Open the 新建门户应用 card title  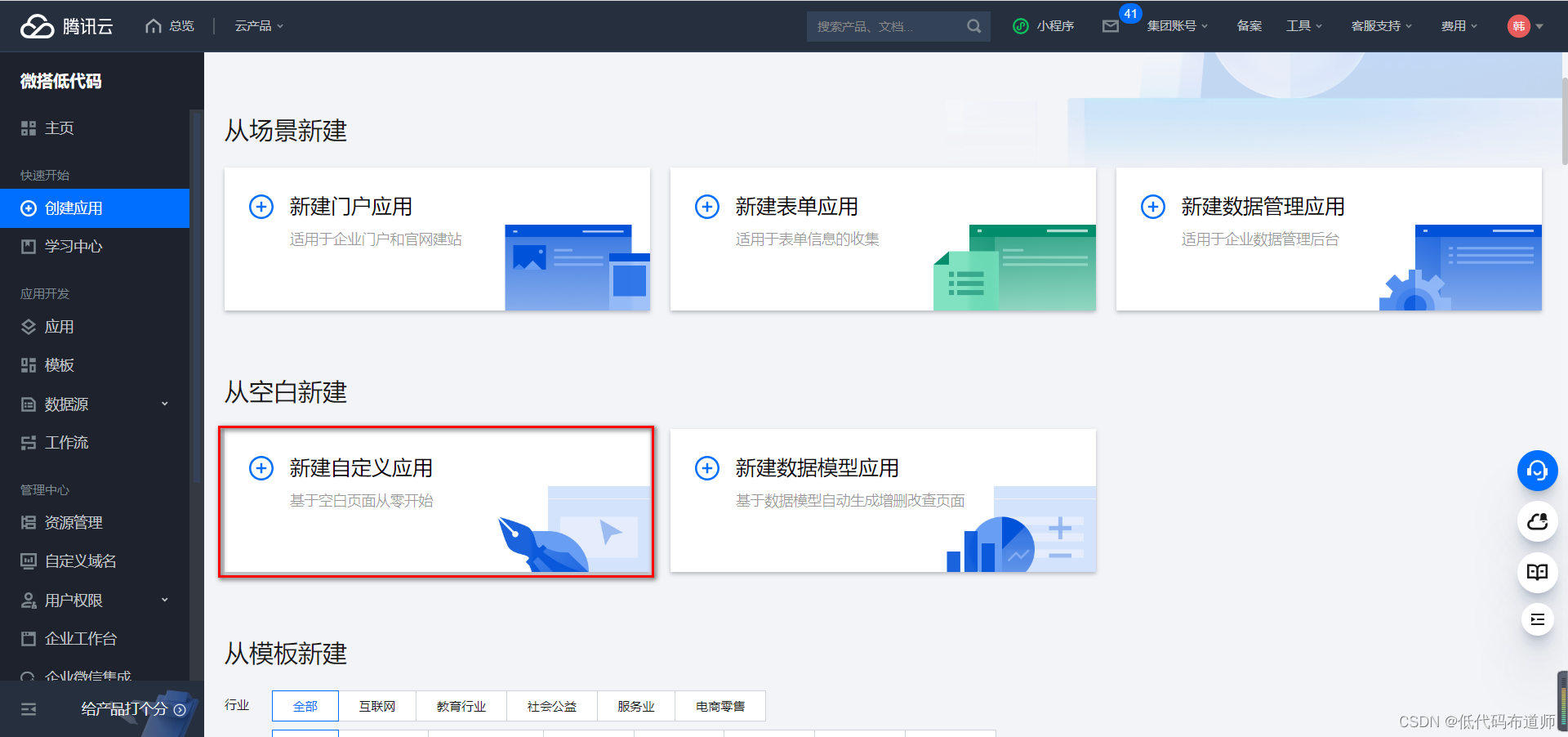[x=350, y=207]
